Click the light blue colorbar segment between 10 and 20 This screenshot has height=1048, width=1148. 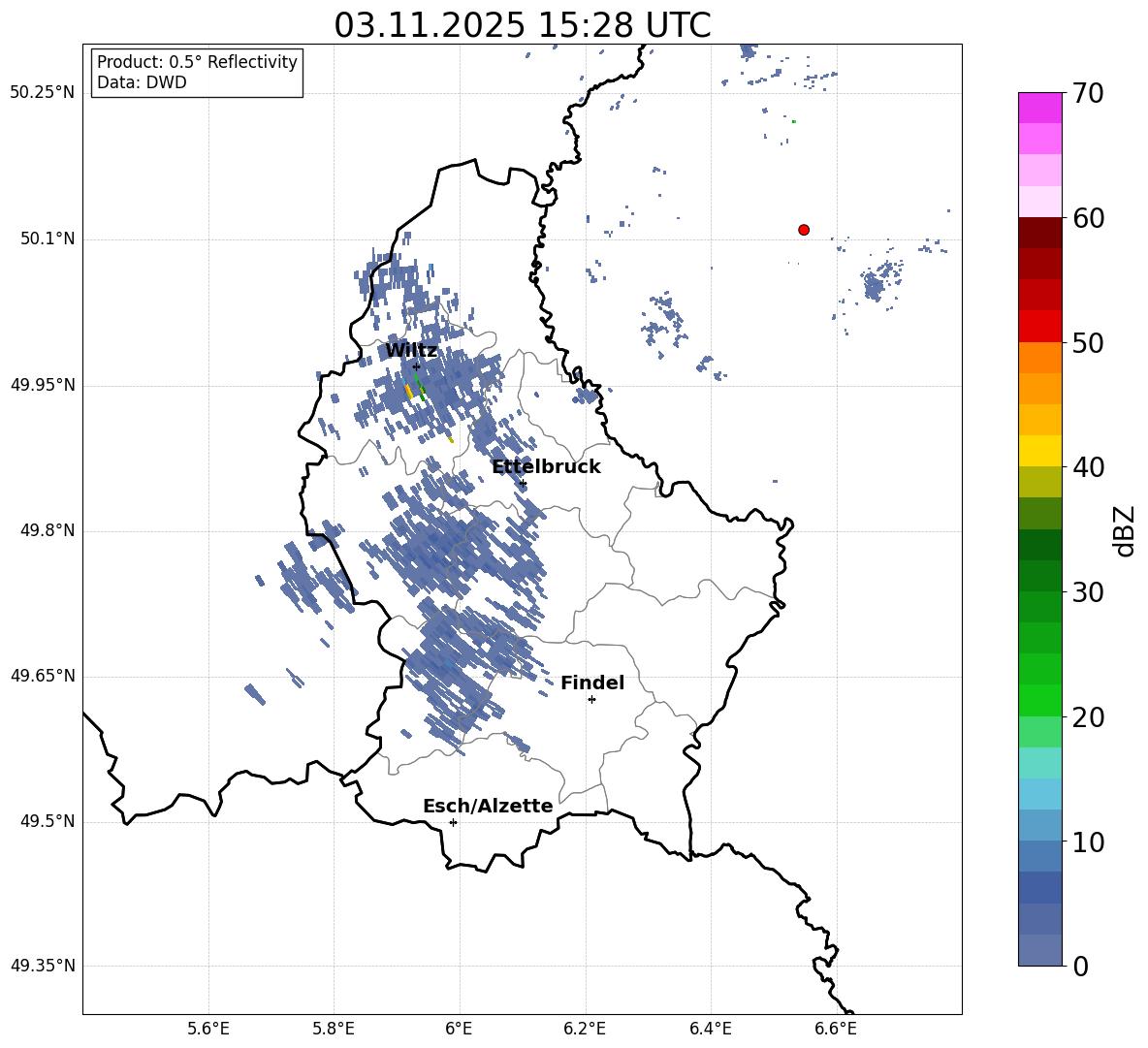[x=1039, y=794]
